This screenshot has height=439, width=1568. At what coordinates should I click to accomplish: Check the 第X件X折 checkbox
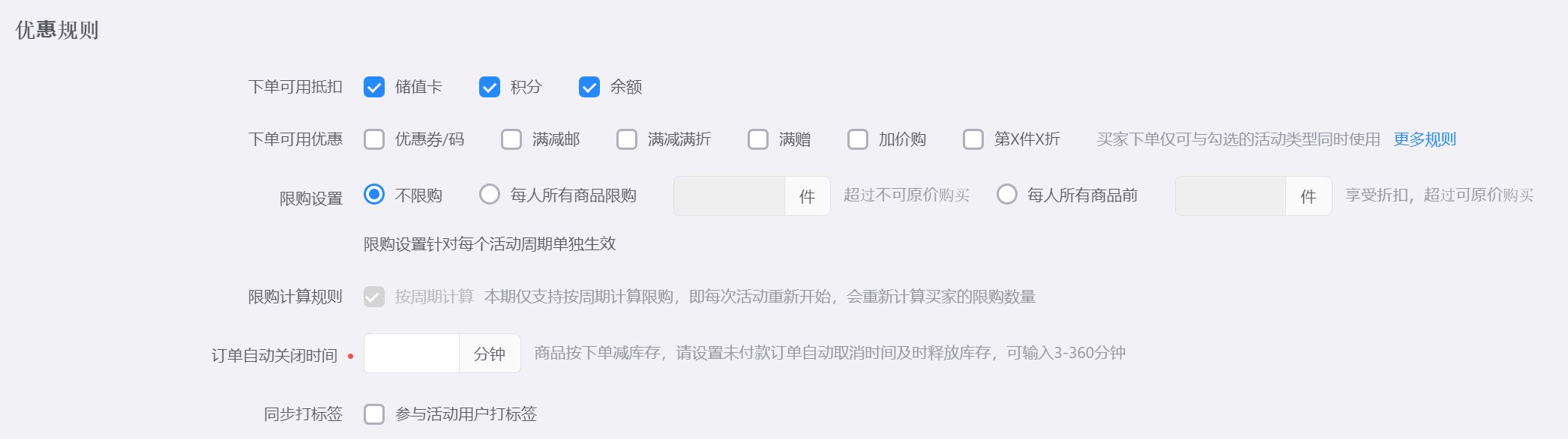[973, 139]
